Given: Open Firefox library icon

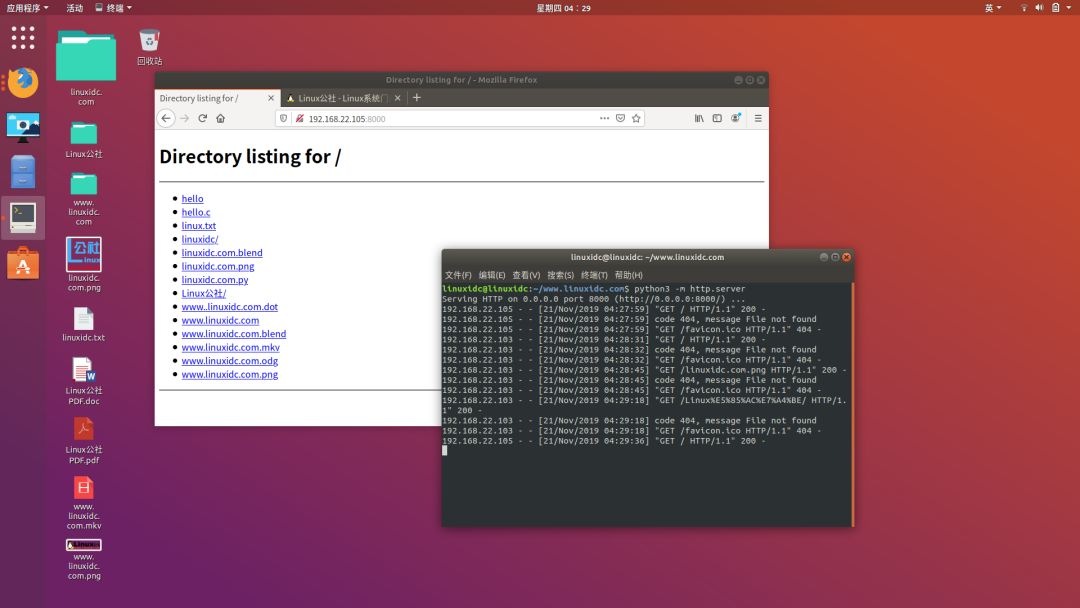Looking at the screenshot, I should (x=699, y=118).
